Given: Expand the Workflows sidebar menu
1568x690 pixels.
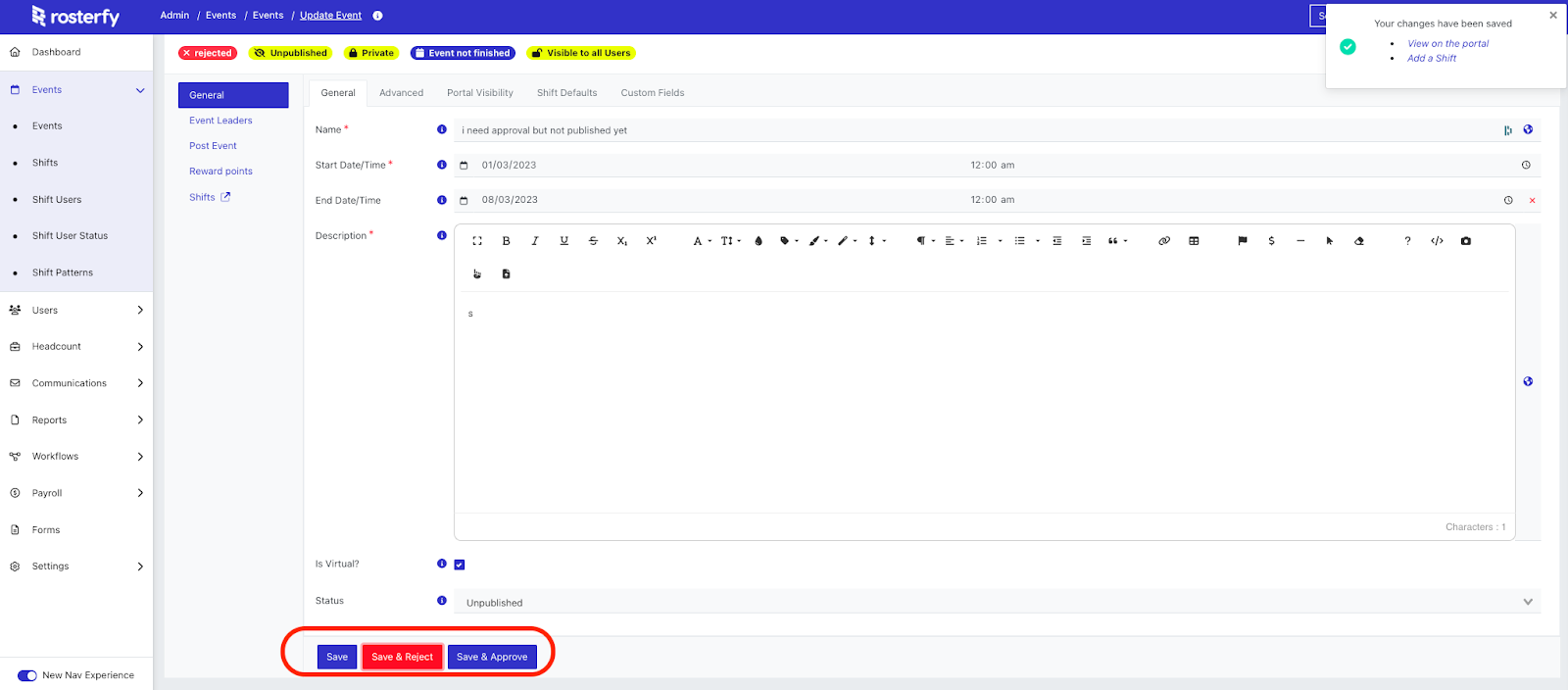Looking at the screenshot, I should coord(140,457).
